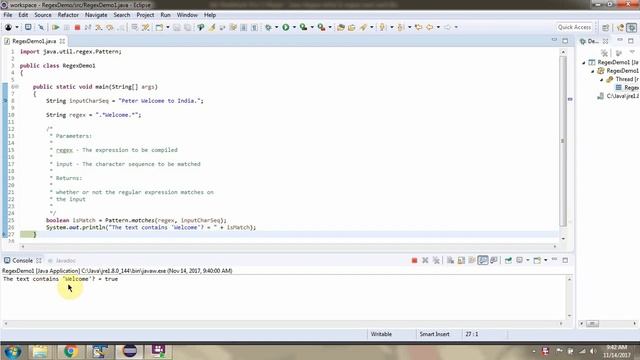
Task: Open the Open Console dropdown arrow
Action: [x=546, y=260]
